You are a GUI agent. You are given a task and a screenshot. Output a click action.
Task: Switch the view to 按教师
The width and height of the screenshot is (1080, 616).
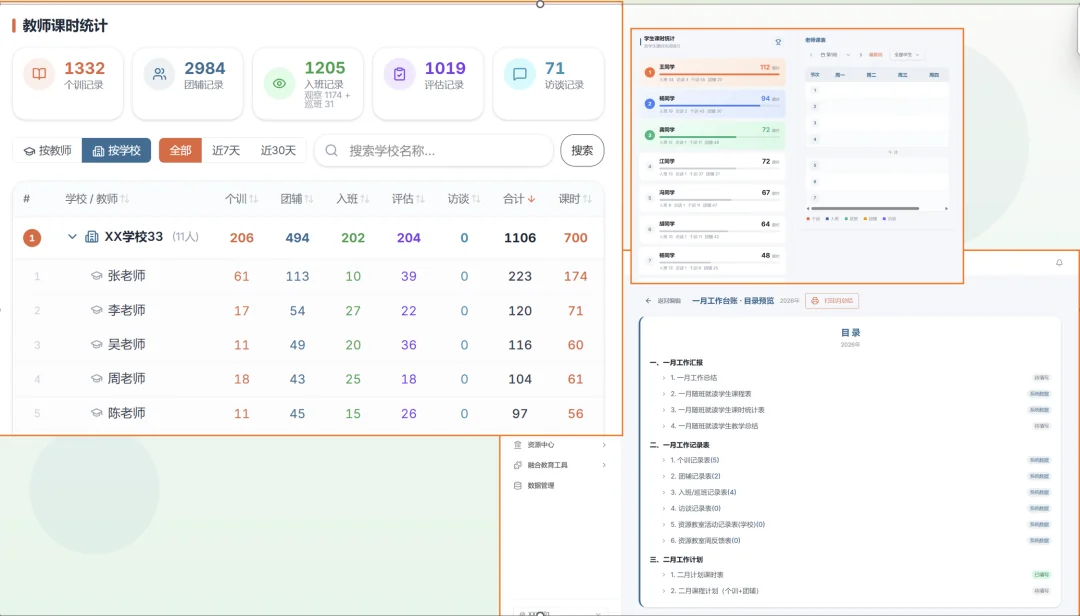pyautogui.click(x=48, y=150)
